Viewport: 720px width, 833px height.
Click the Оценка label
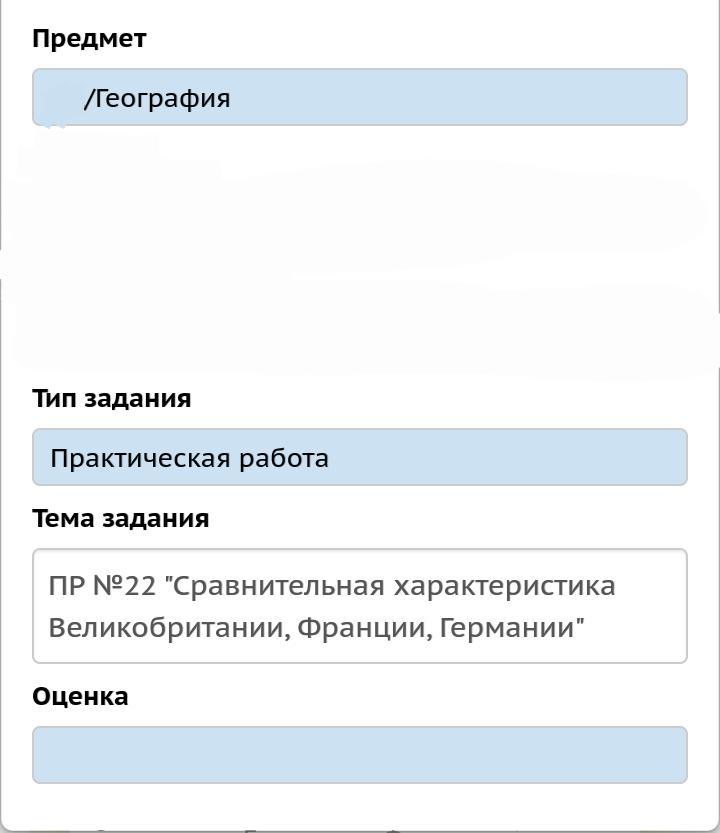pos(80,696)
